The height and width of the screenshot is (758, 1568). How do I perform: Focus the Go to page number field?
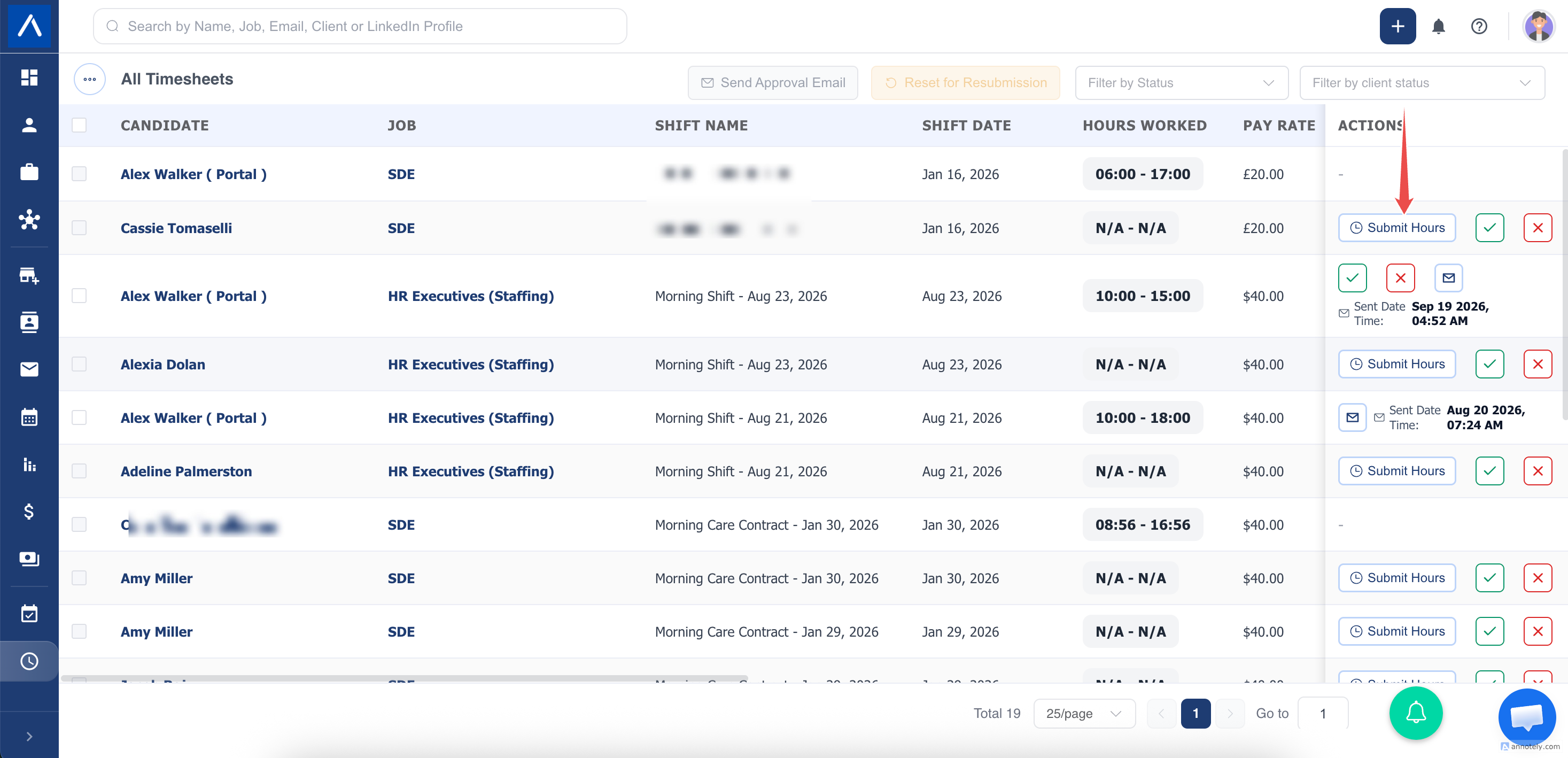[x=1322, y=714]
